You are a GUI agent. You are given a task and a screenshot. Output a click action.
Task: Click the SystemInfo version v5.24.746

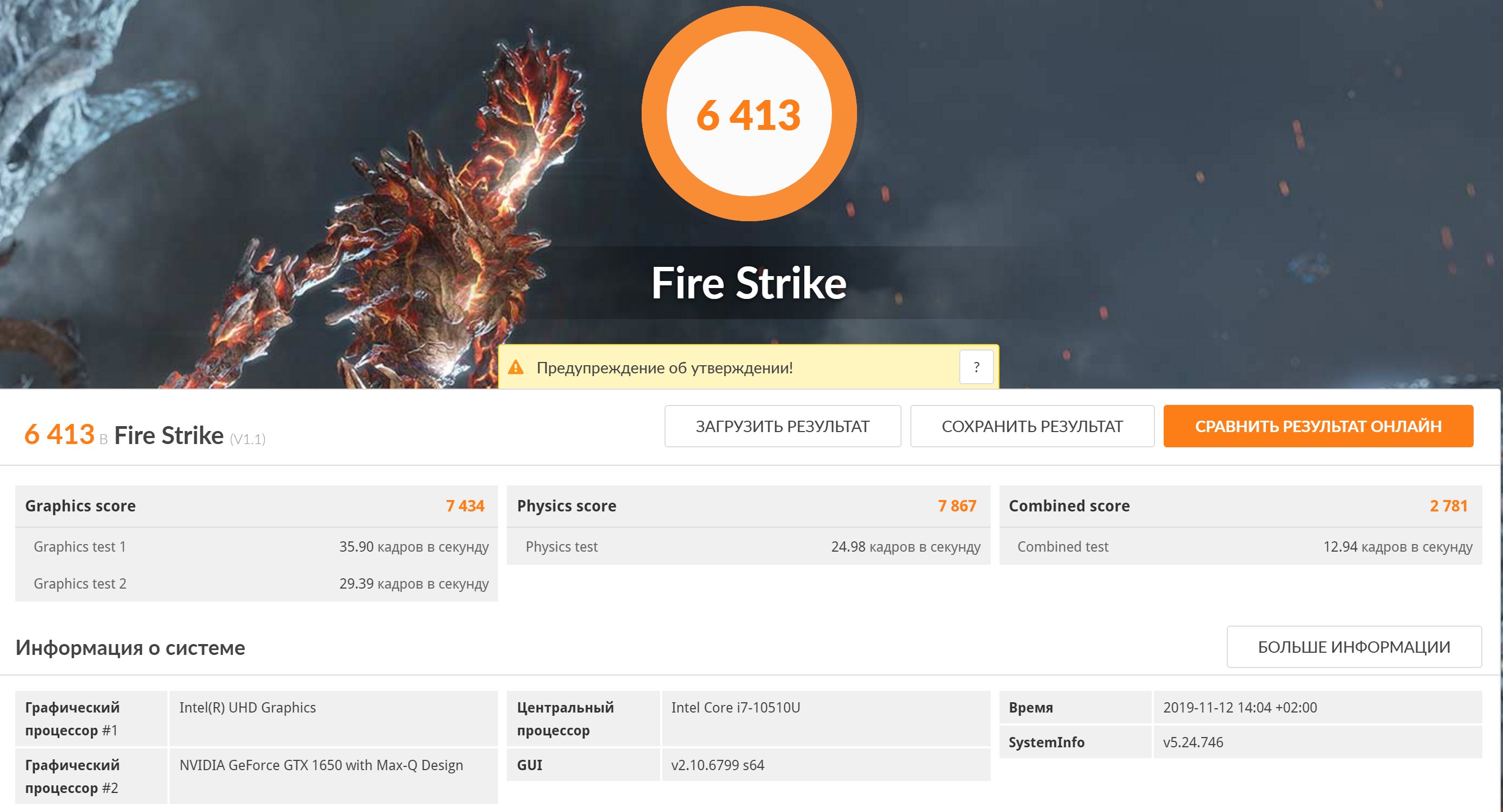click(1193, 742)
